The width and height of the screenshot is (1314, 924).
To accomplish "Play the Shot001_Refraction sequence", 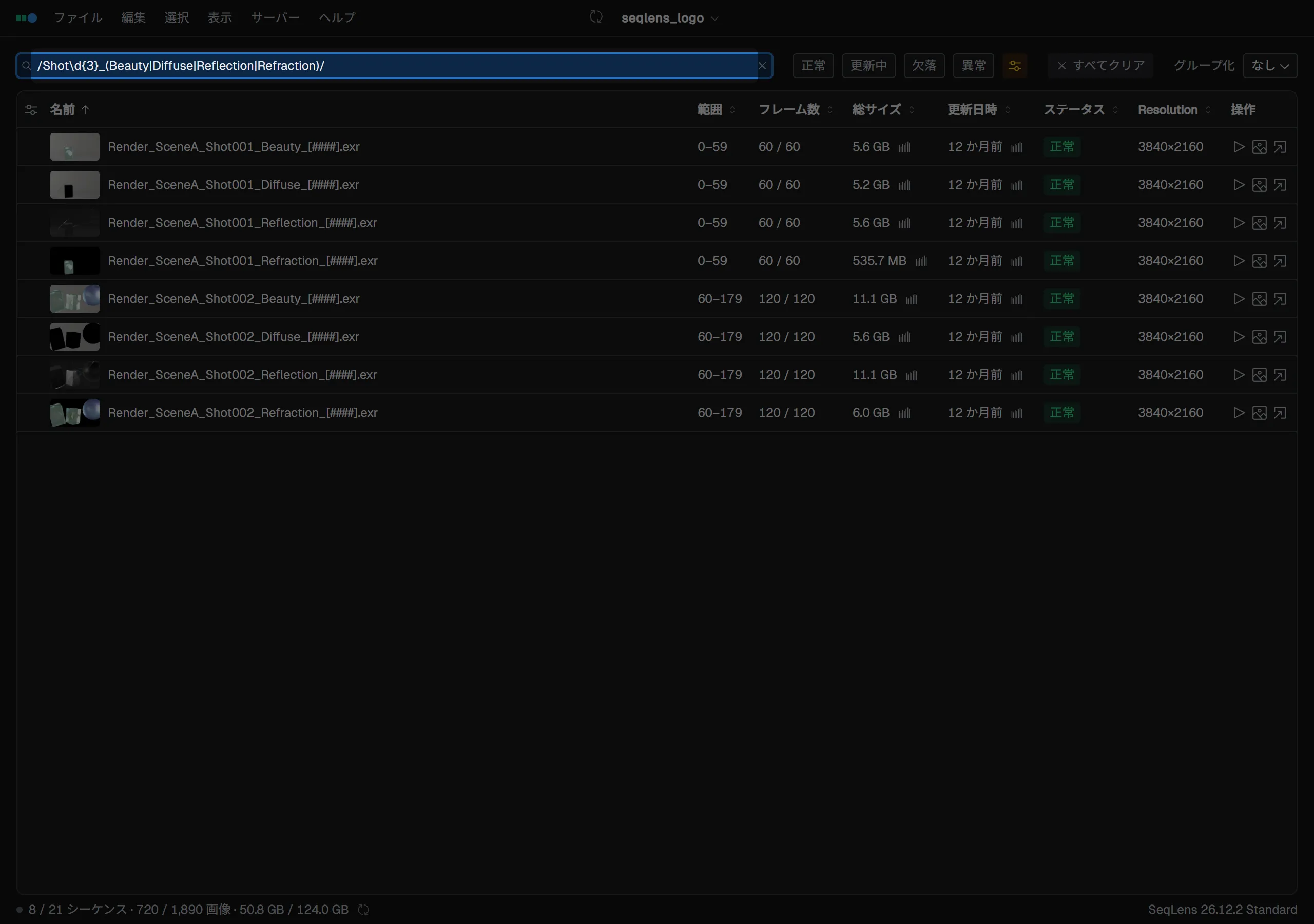I will tap(1239, 261).
